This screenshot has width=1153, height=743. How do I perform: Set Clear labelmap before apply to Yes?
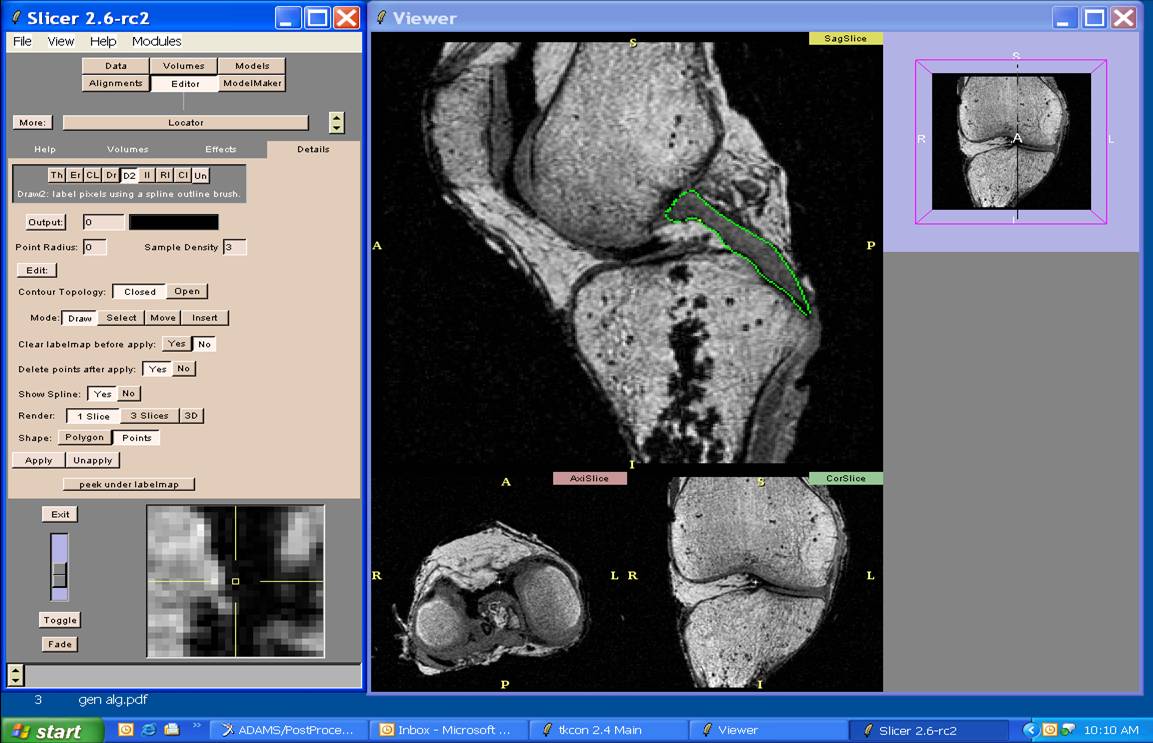point(177,344)
